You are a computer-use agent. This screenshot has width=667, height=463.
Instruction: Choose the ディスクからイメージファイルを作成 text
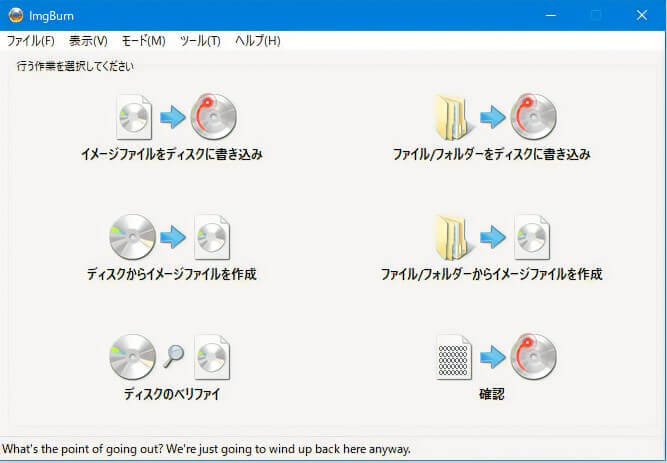pyautogui.click(x=172, y=274)
